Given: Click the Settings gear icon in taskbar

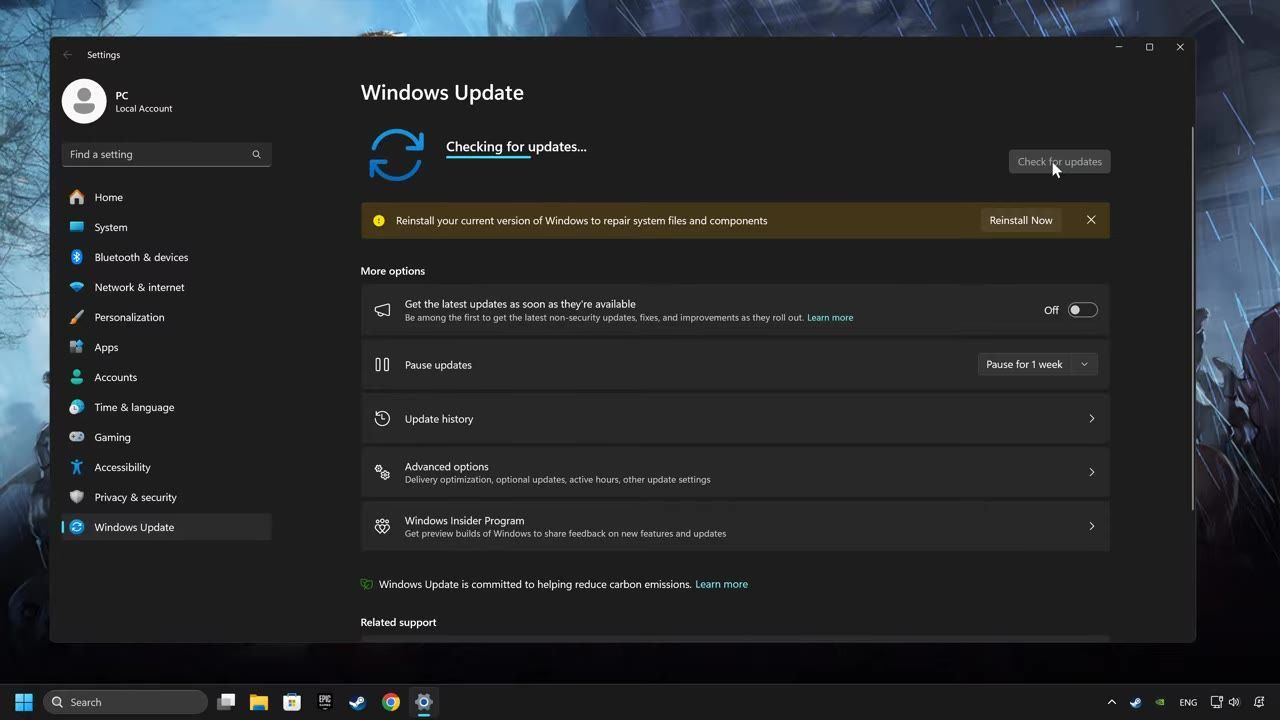Looking at the screenshot, I should point(424,702).
